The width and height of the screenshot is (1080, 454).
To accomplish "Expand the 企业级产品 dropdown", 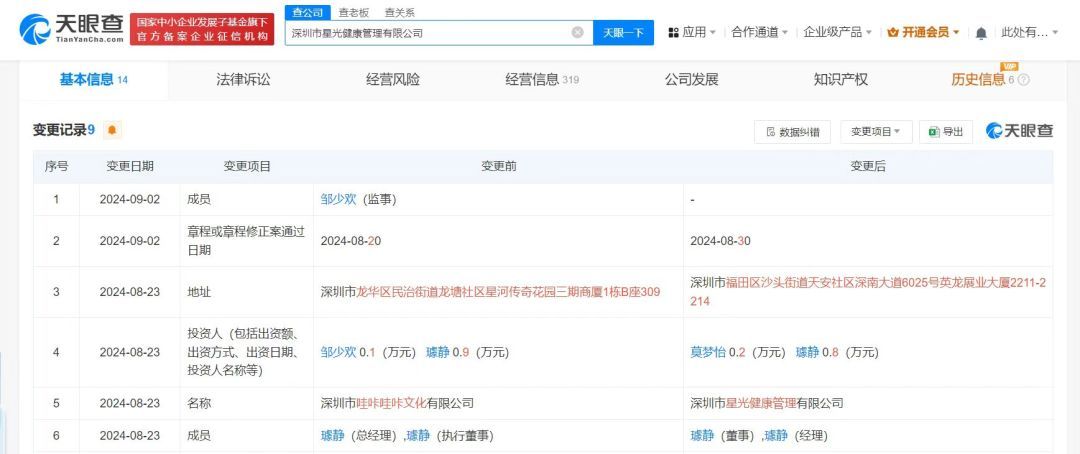I will [837, 32].
